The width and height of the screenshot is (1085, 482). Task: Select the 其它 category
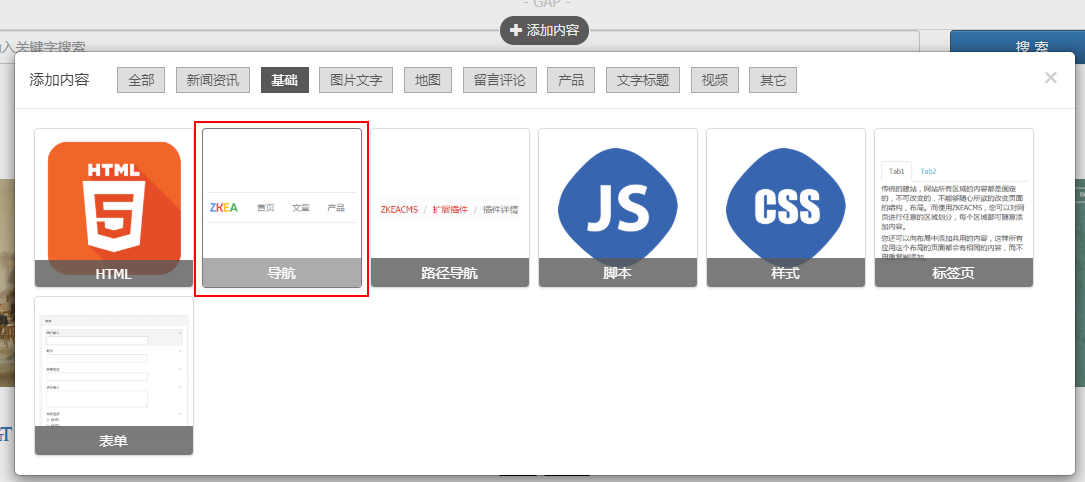pyautogui.click(x=773, y=80)
